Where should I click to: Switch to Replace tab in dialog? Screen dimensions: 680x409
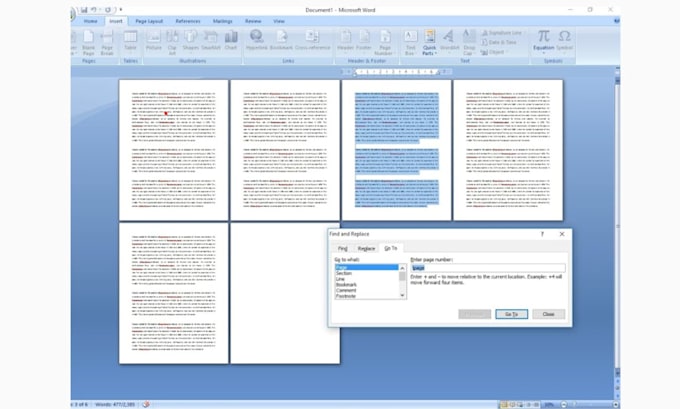pos(366,249)
